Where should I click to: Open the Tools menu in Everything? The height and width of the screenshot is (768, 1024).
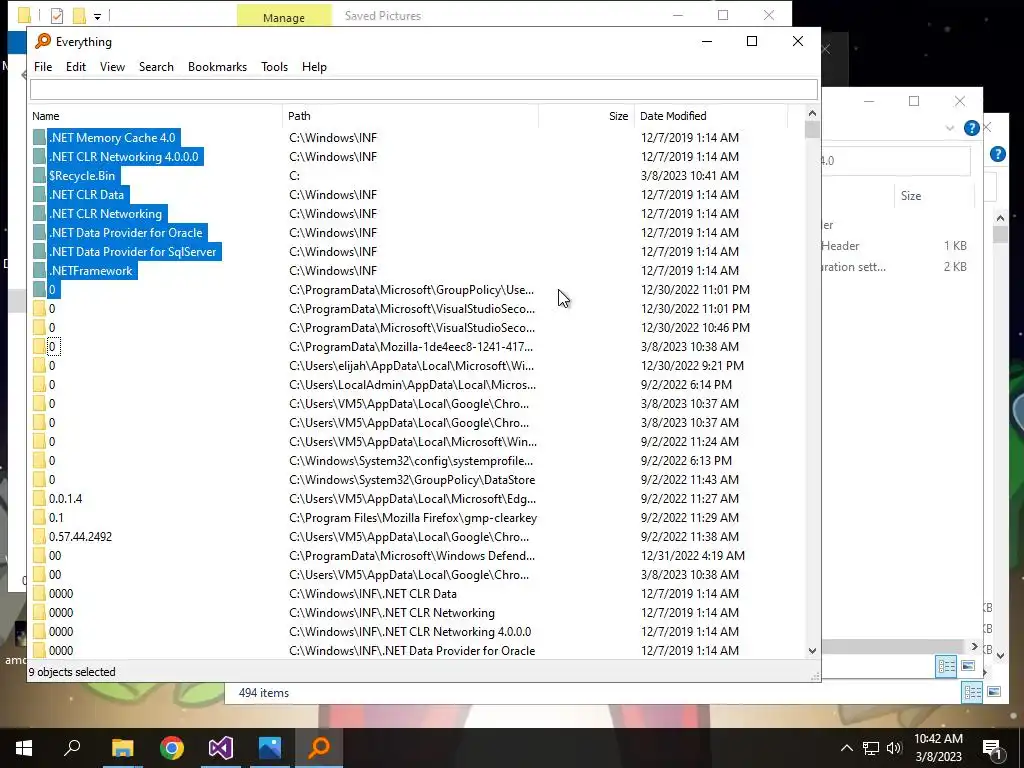tap(274, 67)
